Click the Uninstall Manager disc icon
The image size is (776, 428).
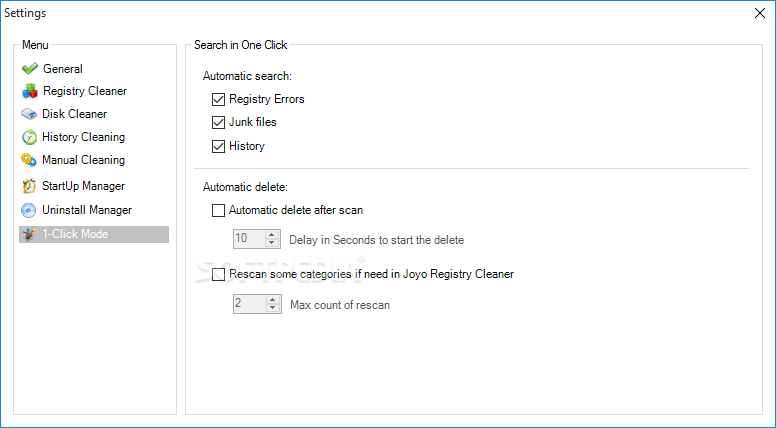tap(29, 210)
